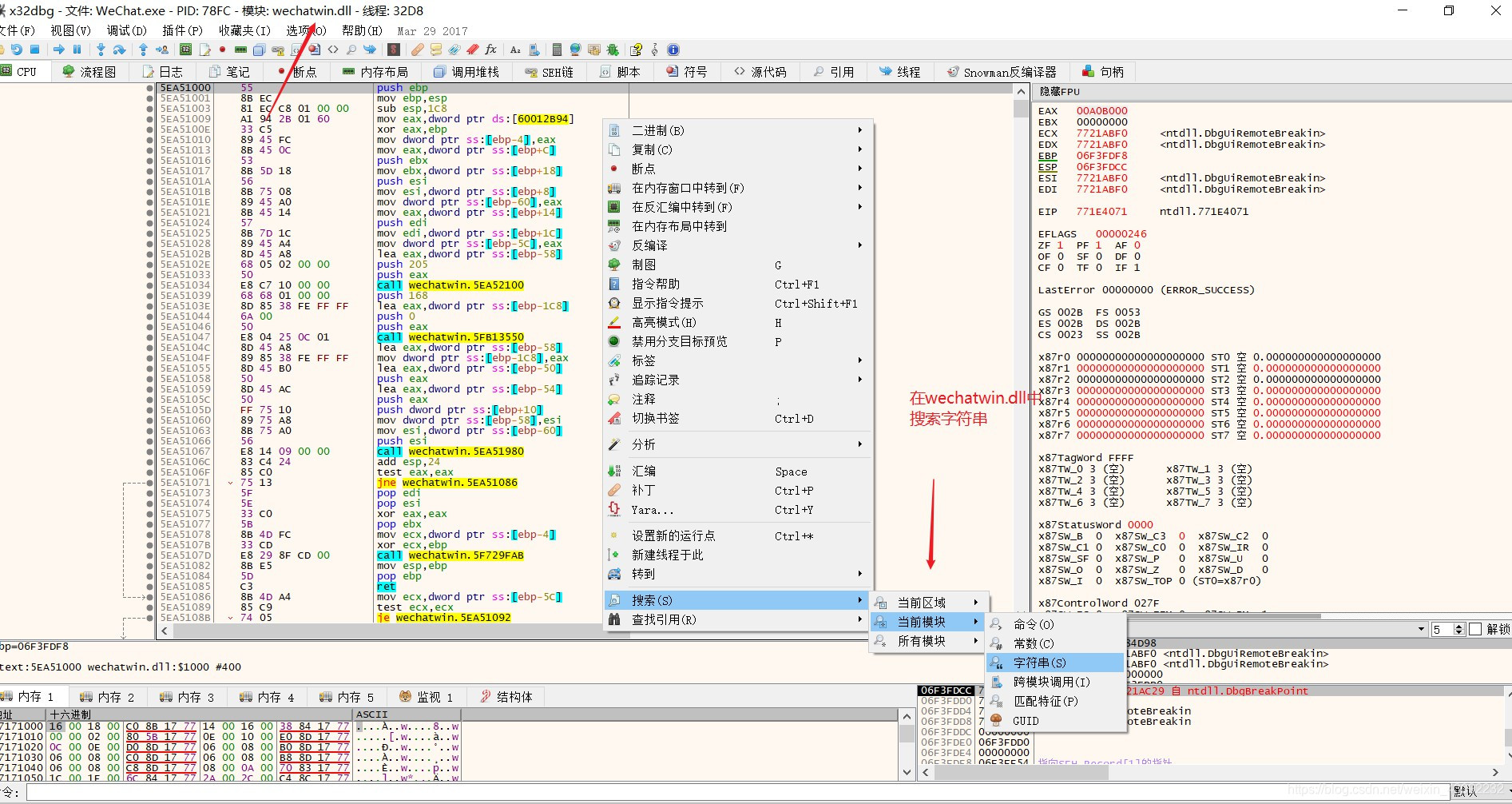Expand the 反编译 submenu

pos(739,245)
